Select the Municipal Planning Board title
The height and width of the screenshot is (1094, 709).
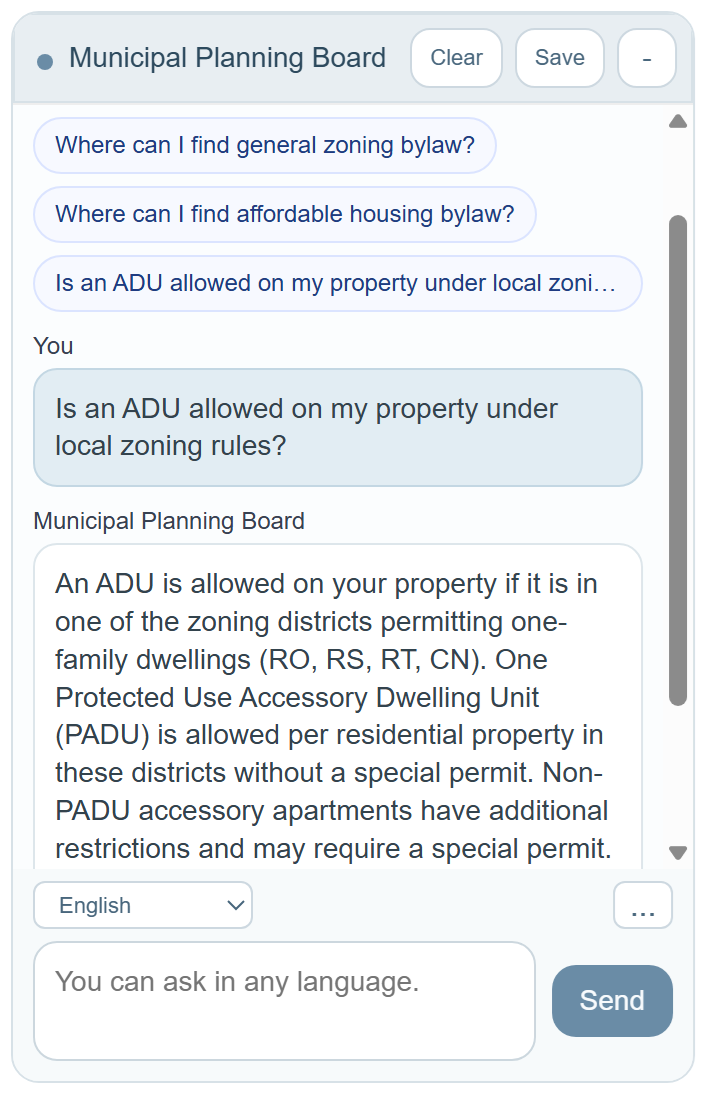click(x=228, y=57)
